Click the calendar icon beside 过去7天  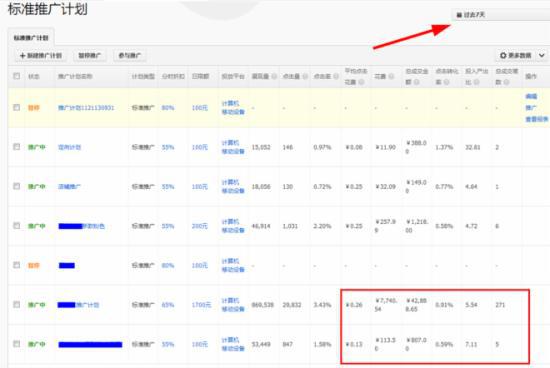[x=459, y=15]
